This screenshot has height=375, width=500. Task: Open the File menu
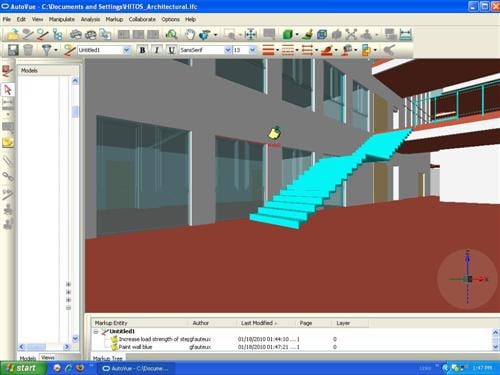pos(7,19)
